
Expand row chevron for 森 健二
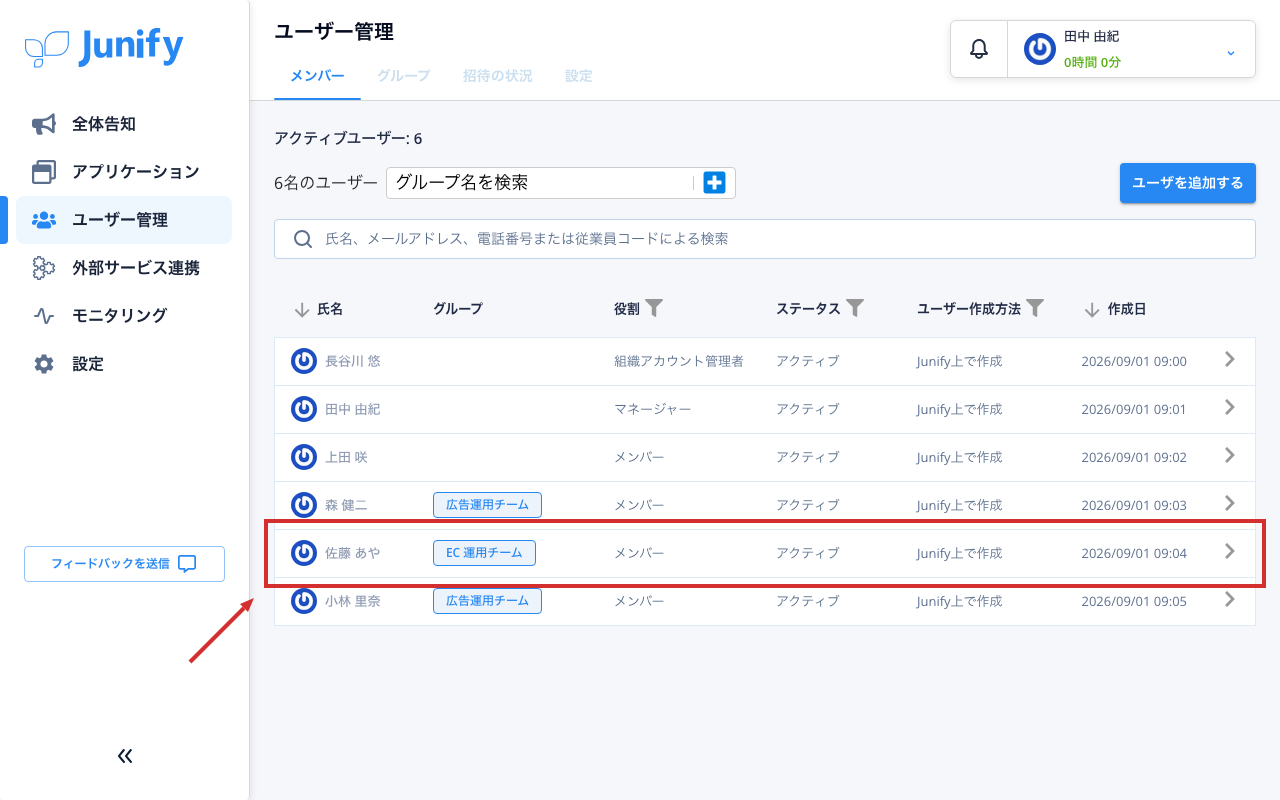[1230, 503]
